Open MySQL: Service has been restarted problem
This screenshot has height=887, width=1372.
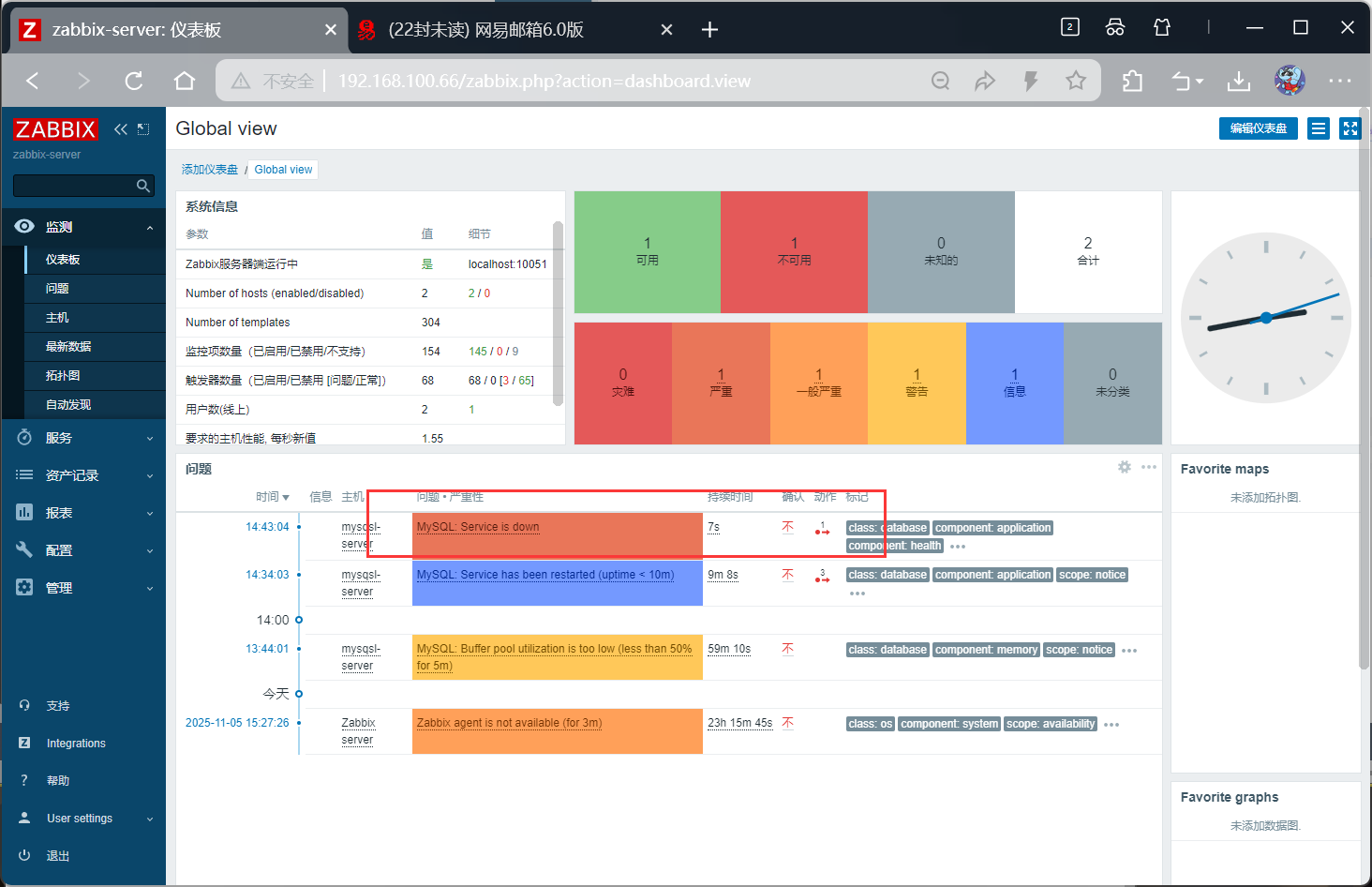tap(545, 575)
